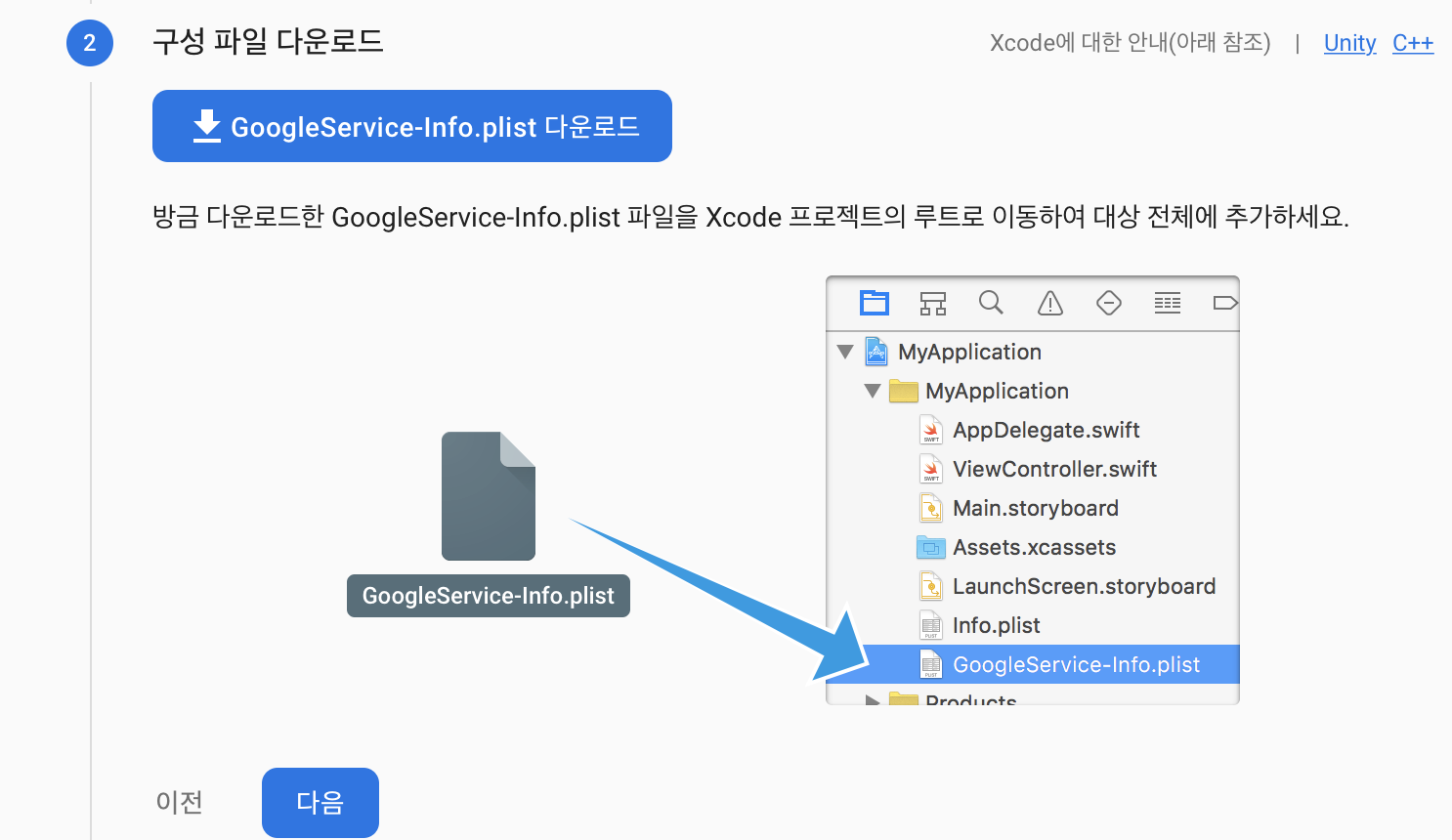Image resolution: width=1452 pixels, height=840 pixels.
Task: Click the storyboard icon beside Main.storyboard
Action: (931, 508)
